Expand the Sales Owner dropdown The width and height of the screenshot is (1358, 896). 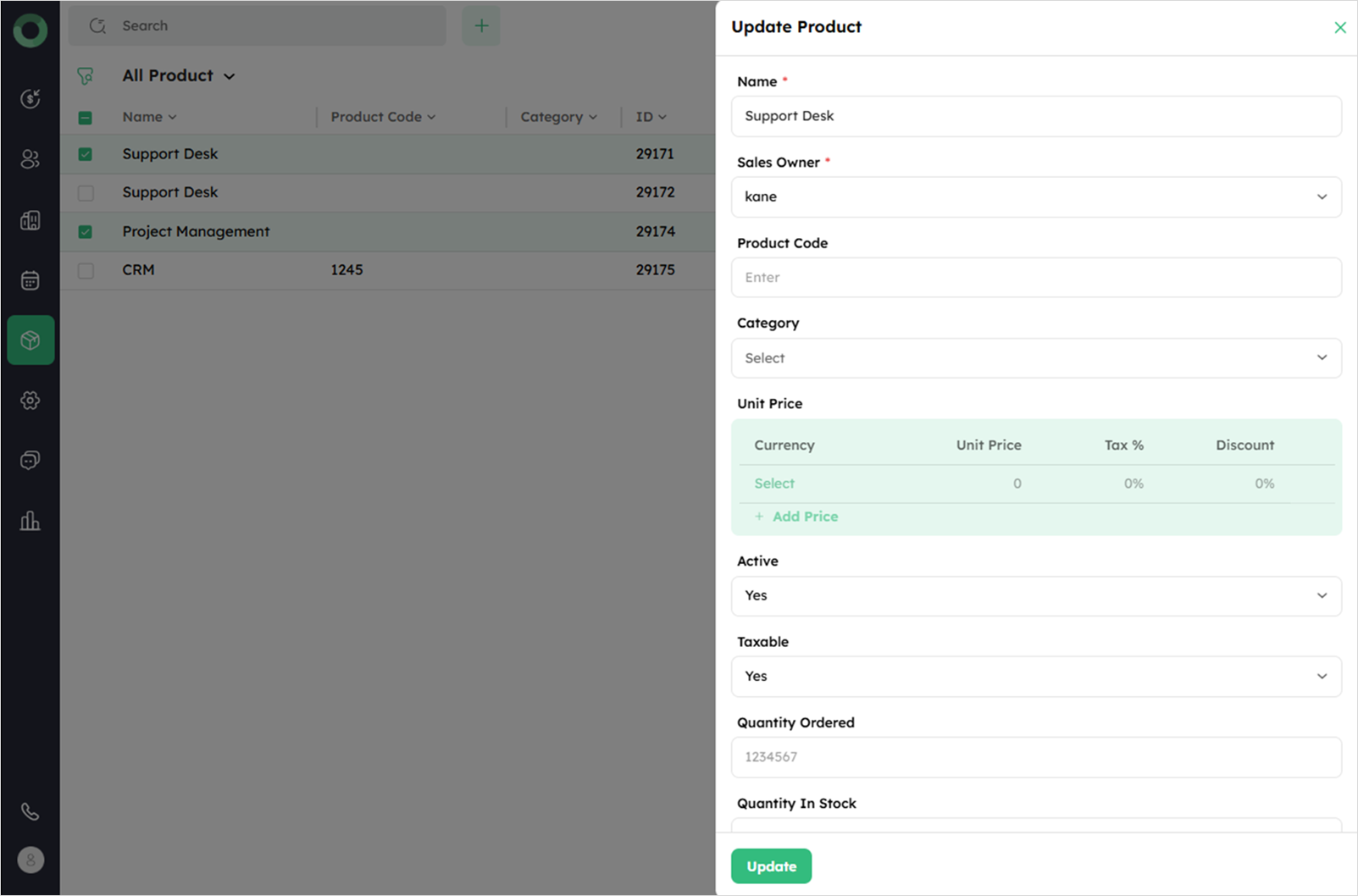point(1035,197)
